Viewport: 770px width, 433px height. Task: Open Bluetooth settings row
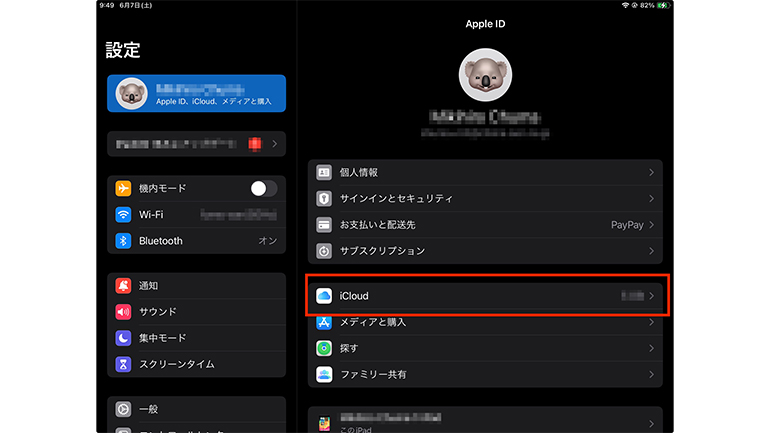pos(196,241)
